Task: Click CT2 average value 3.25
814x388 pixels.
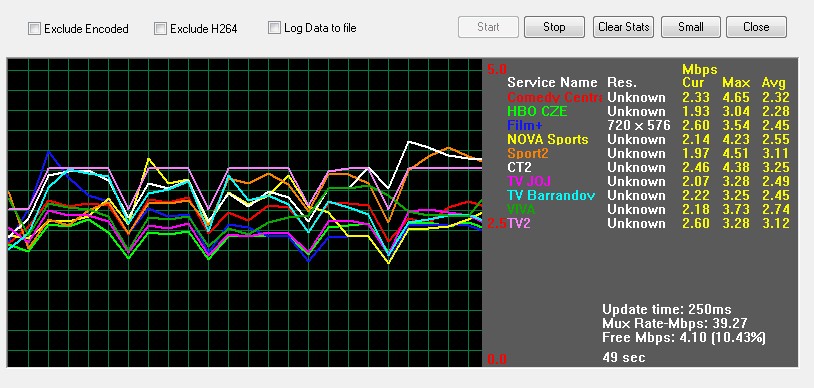Action: click(x=776, y=167)
